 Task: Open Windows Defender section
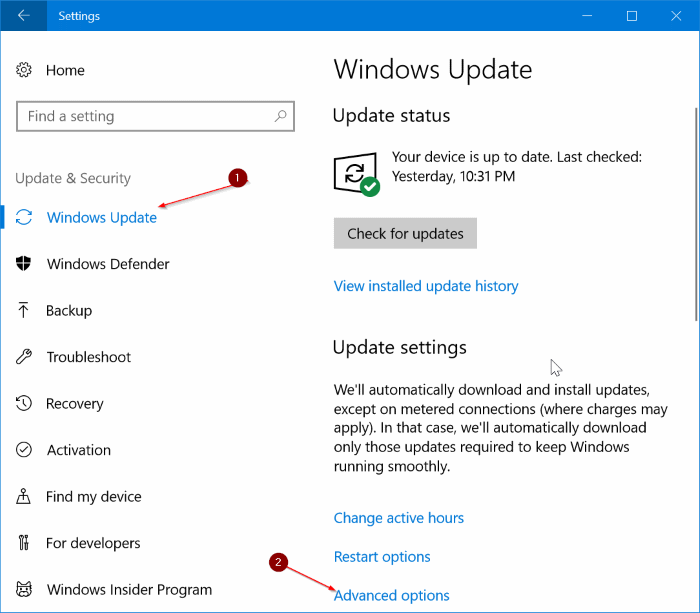coord(108,264)
